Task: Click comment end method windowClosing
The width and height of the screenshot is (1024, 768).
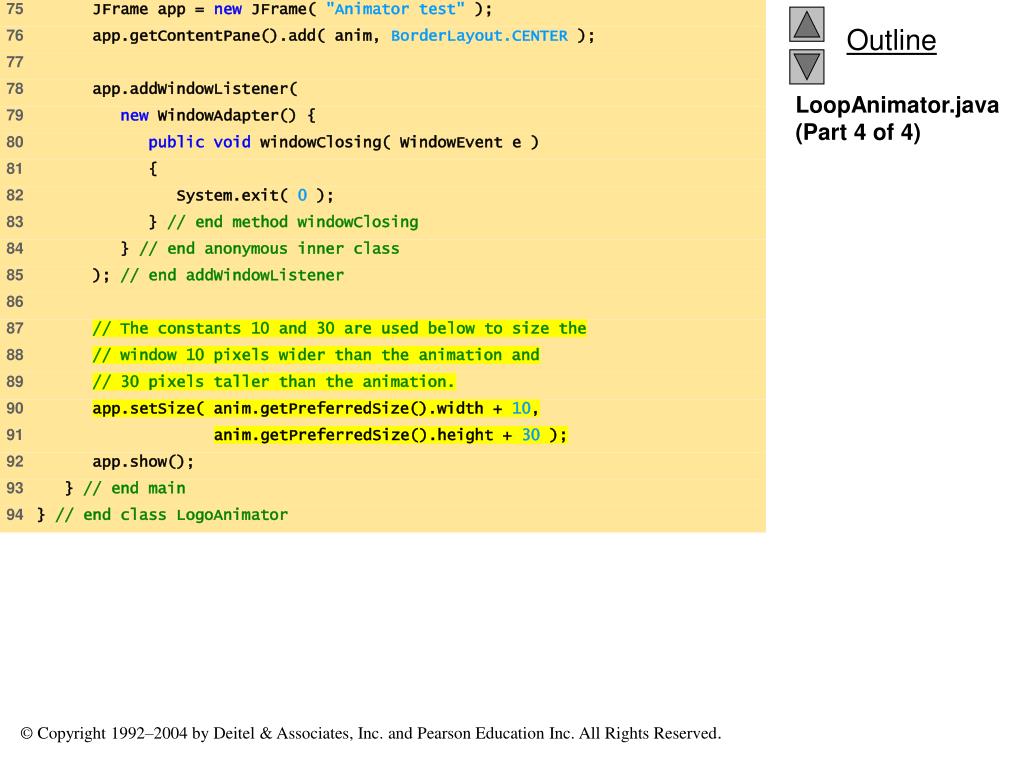Action: [x=293, y=222]
